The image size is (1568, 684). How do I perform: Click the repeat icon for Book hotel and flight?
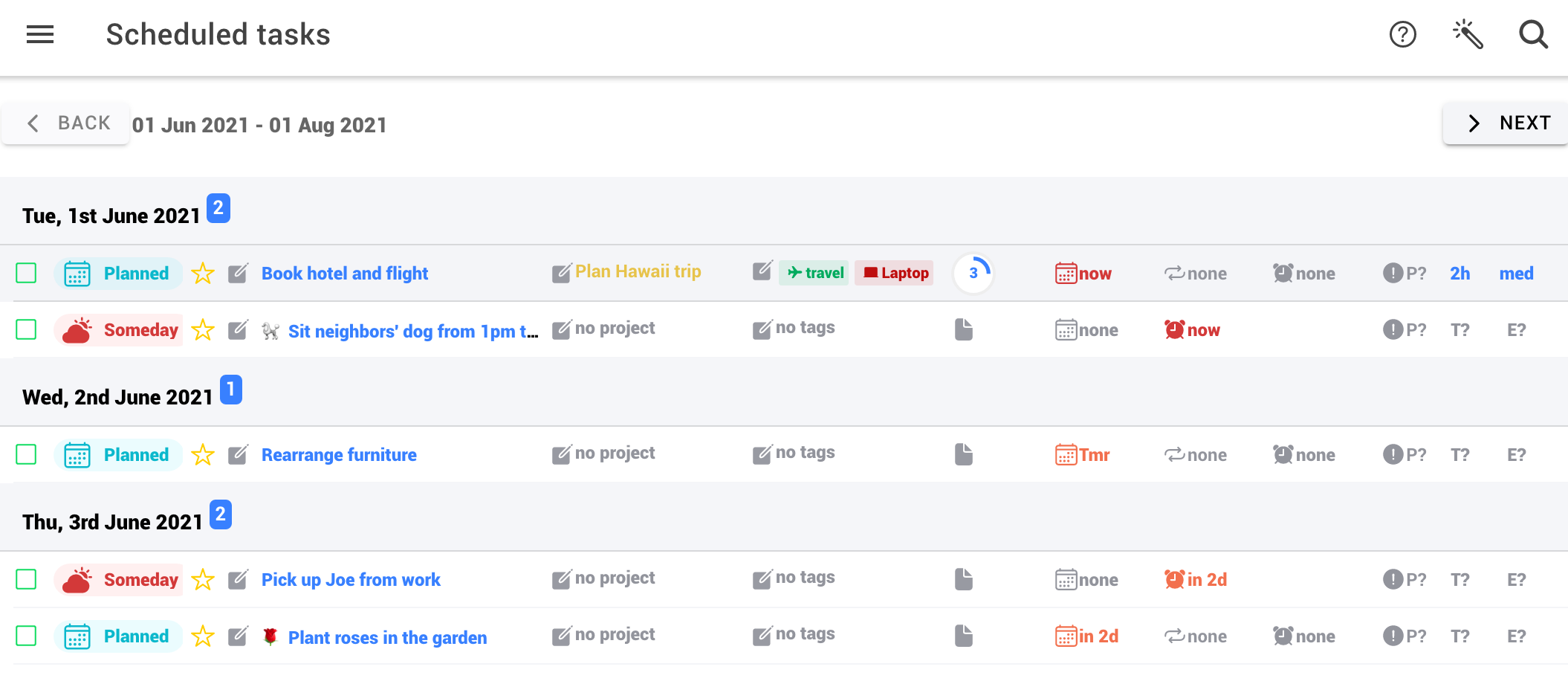tap(1175, 273)
